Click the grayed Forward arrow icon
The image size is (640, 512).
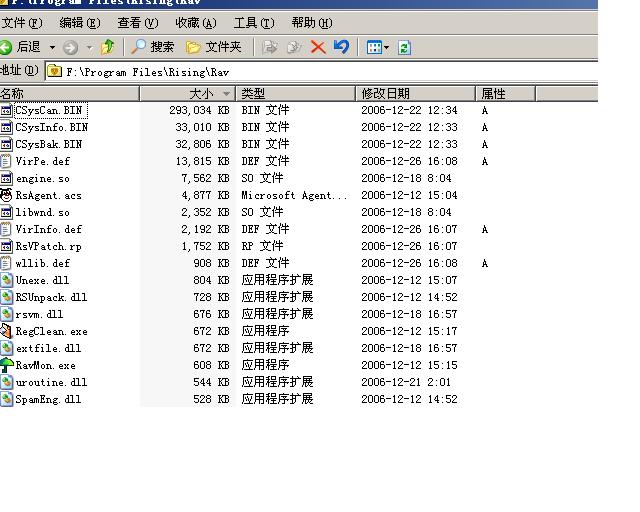pyautogui.click(x=71, y=48)
